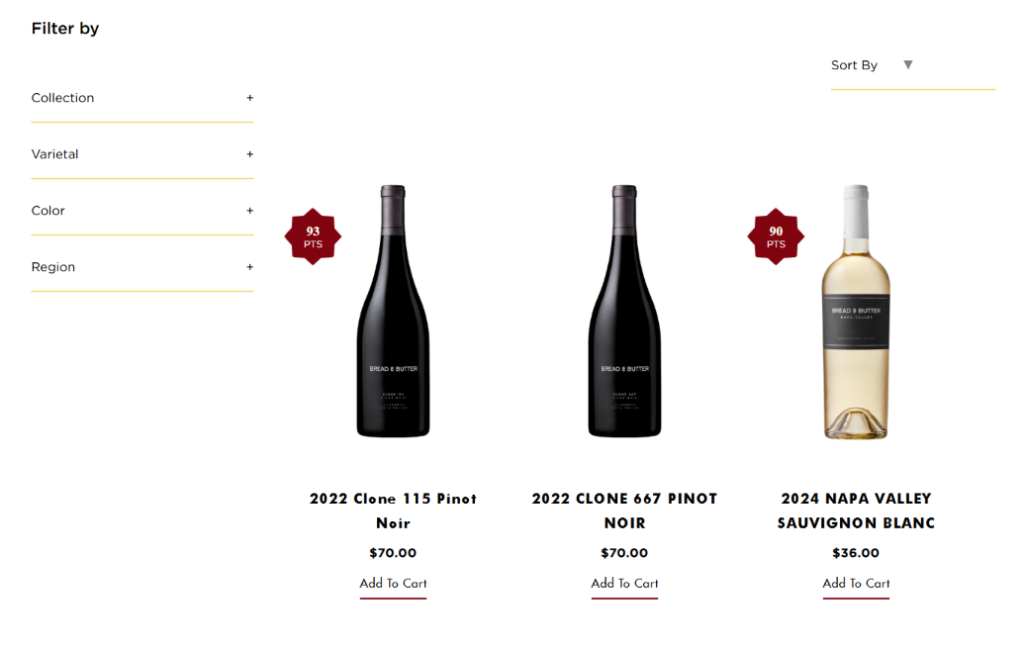
Task: Click the 93 PTS rating badge
Action: (x=313, y=237)
